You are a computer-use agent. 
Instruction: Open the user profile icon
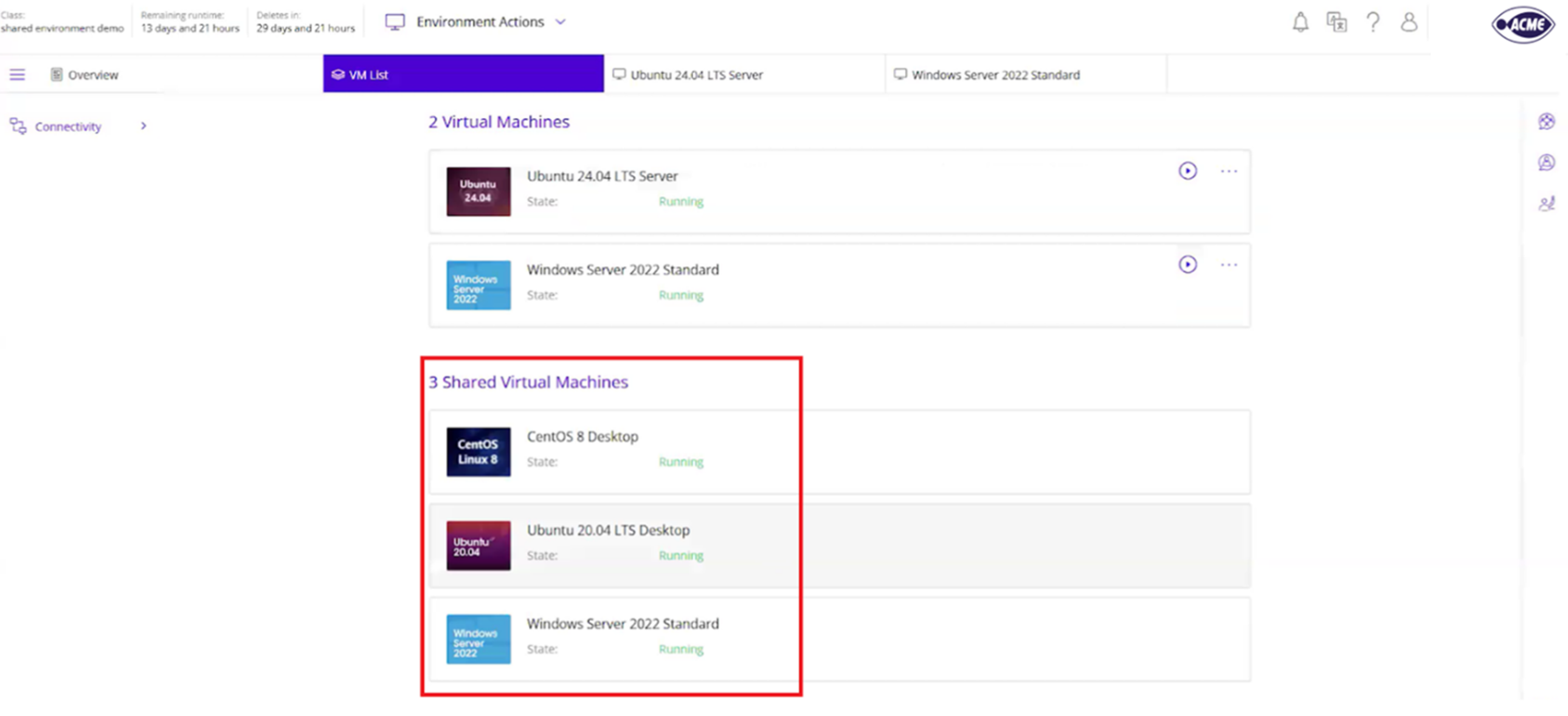tap(1410, 22)
